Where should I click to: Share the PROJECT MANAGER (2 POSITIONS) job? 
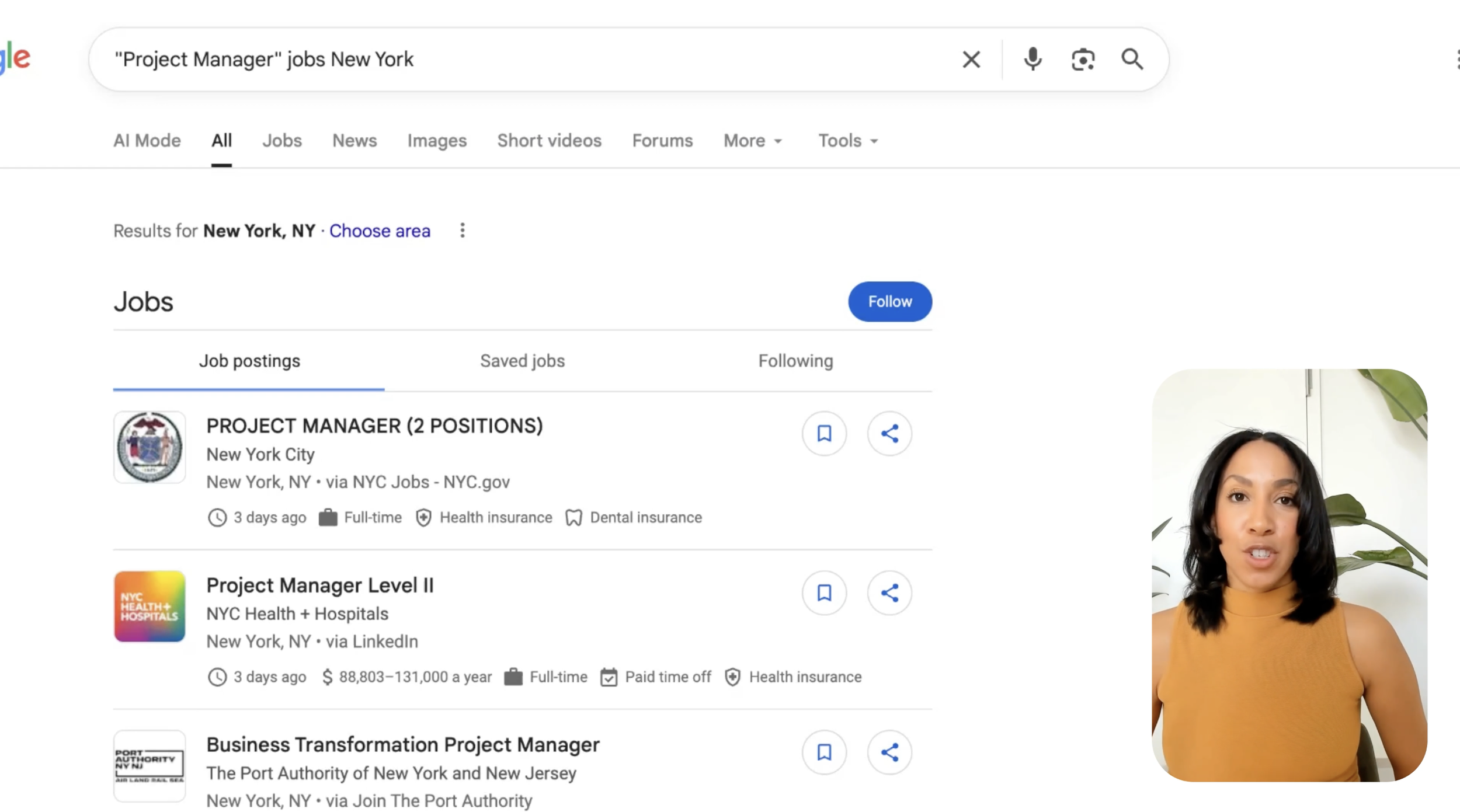pyautogui.click(x=889, y=434)
